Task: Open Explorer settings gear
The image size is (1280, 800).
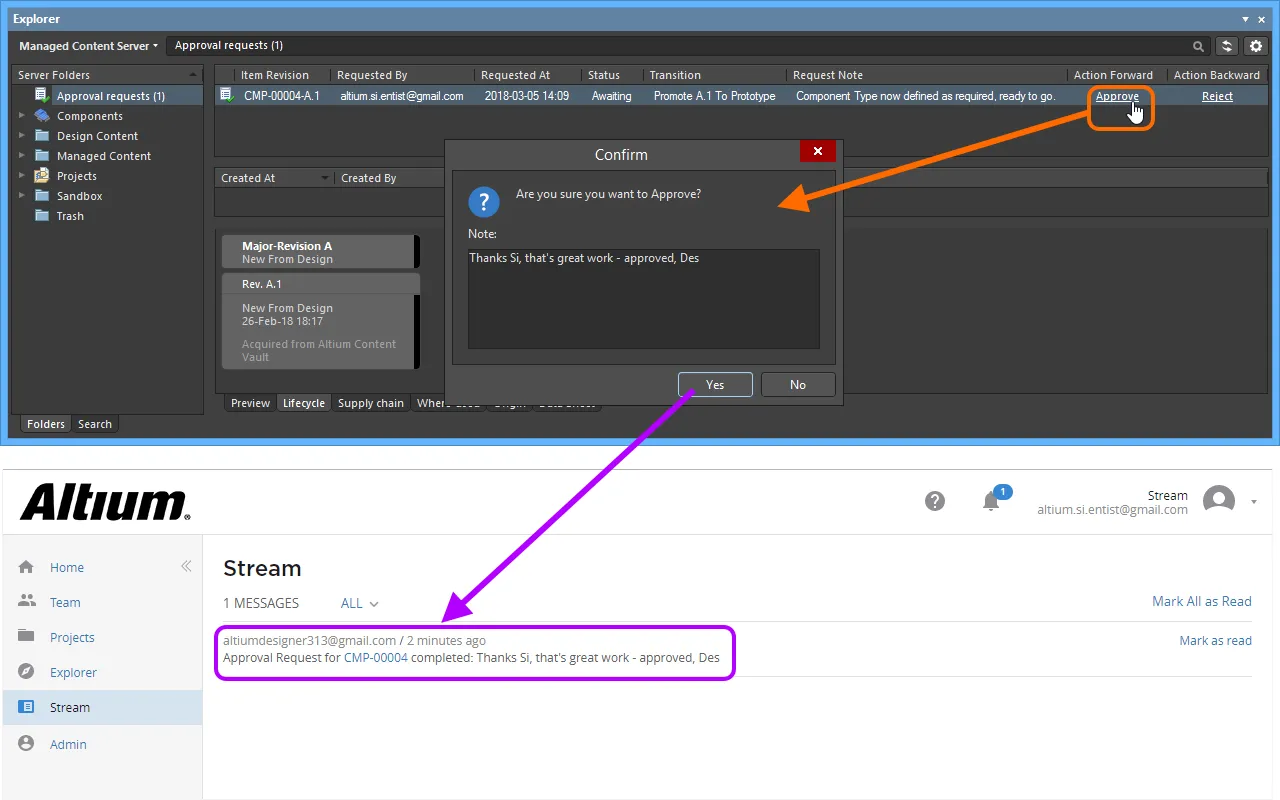Action: pos(1255,46)
